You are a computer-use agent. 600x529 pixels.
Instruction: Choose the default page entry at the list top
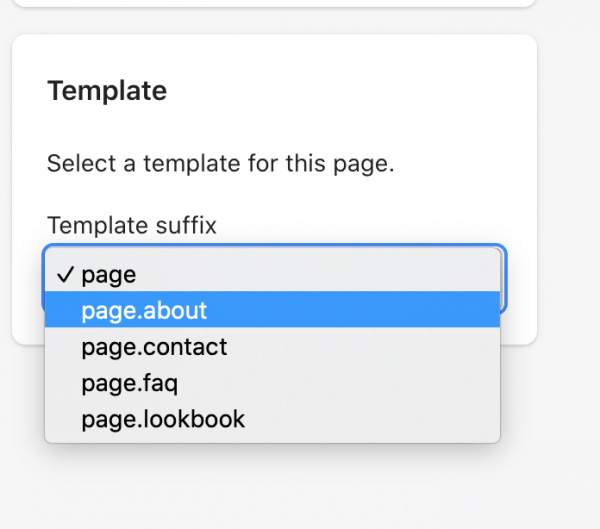click(x=272, y=273)
